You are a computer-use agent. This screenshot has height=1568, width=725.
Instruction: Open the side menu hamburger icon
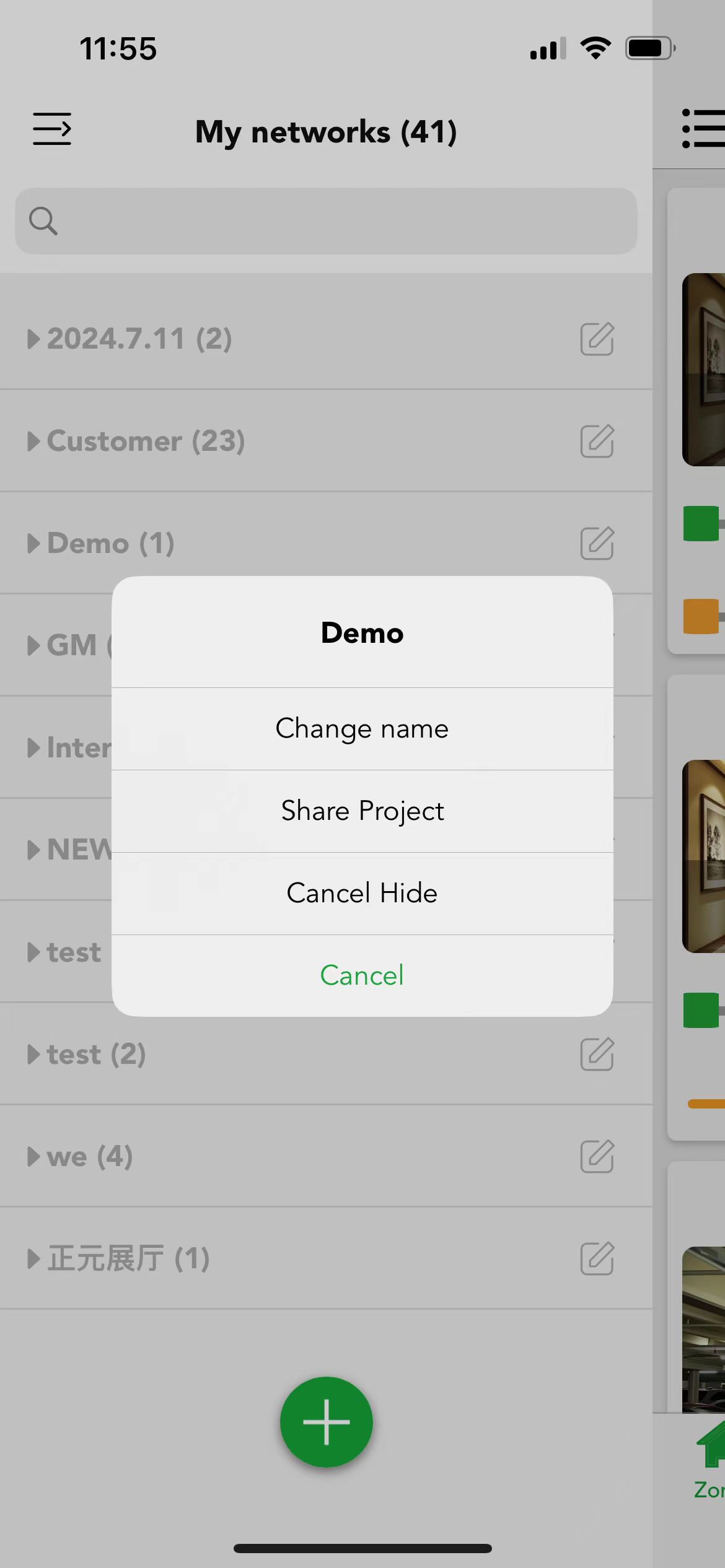pos(52,129)
